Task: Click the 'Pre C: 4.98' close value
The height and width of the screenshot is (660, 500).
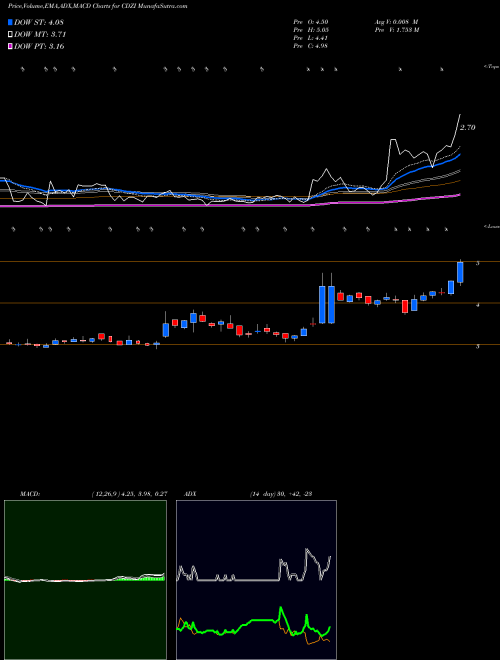Action: (x=311, y=46)
